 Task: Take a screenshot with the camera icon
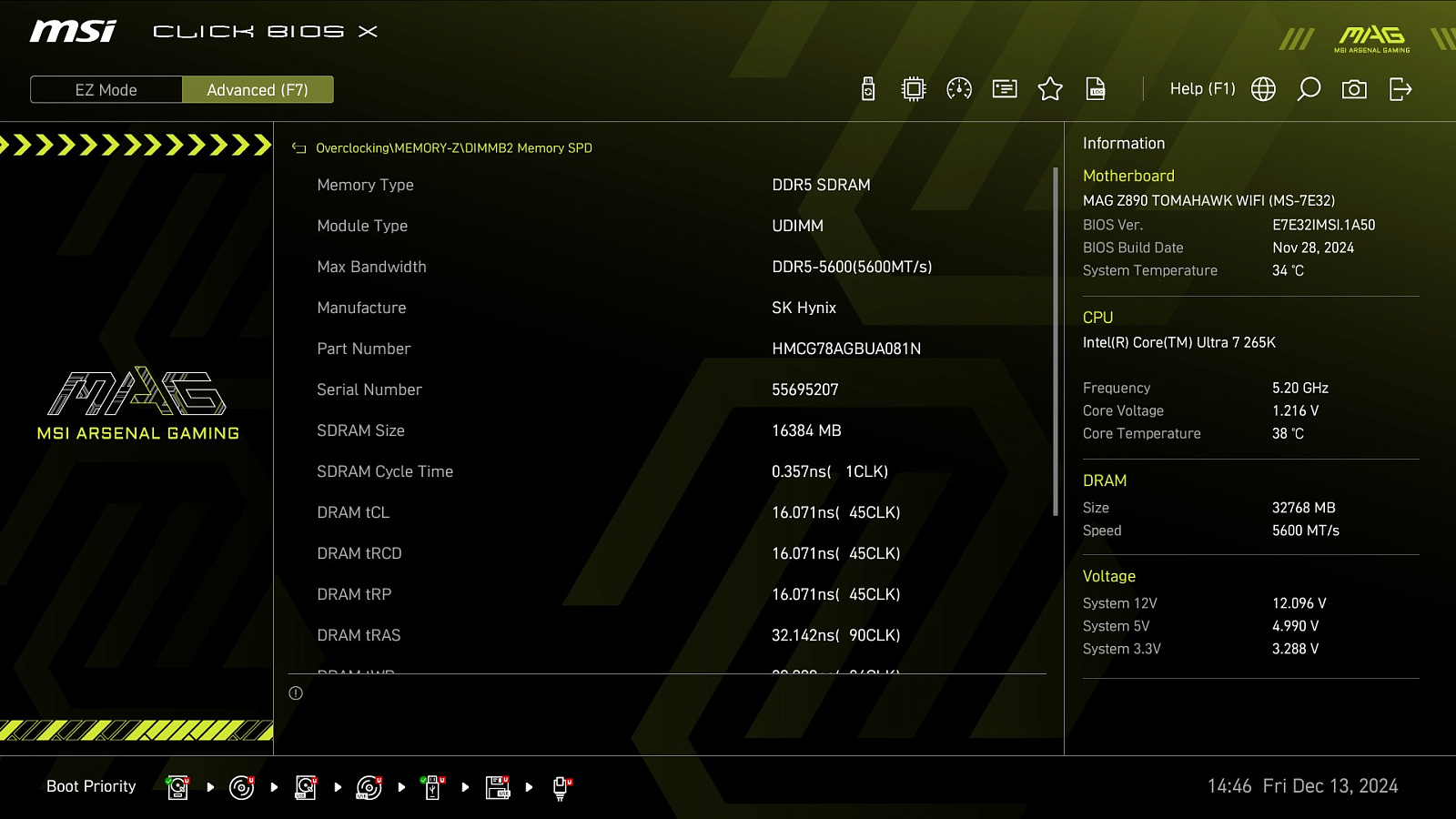(1354, 88)
